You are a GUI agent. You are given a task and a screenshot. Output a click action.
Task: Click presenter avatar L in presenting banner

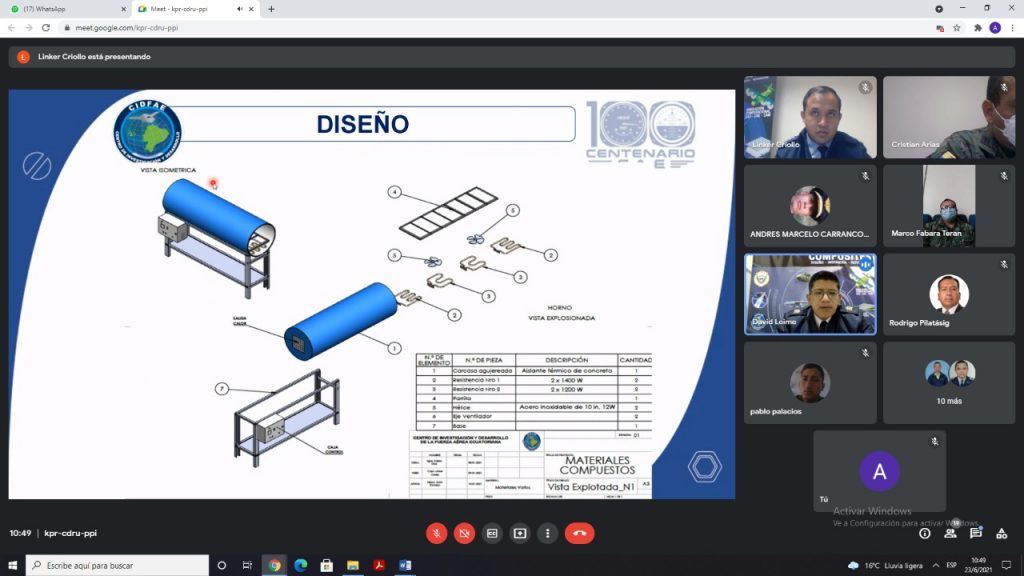pos(24,57)
